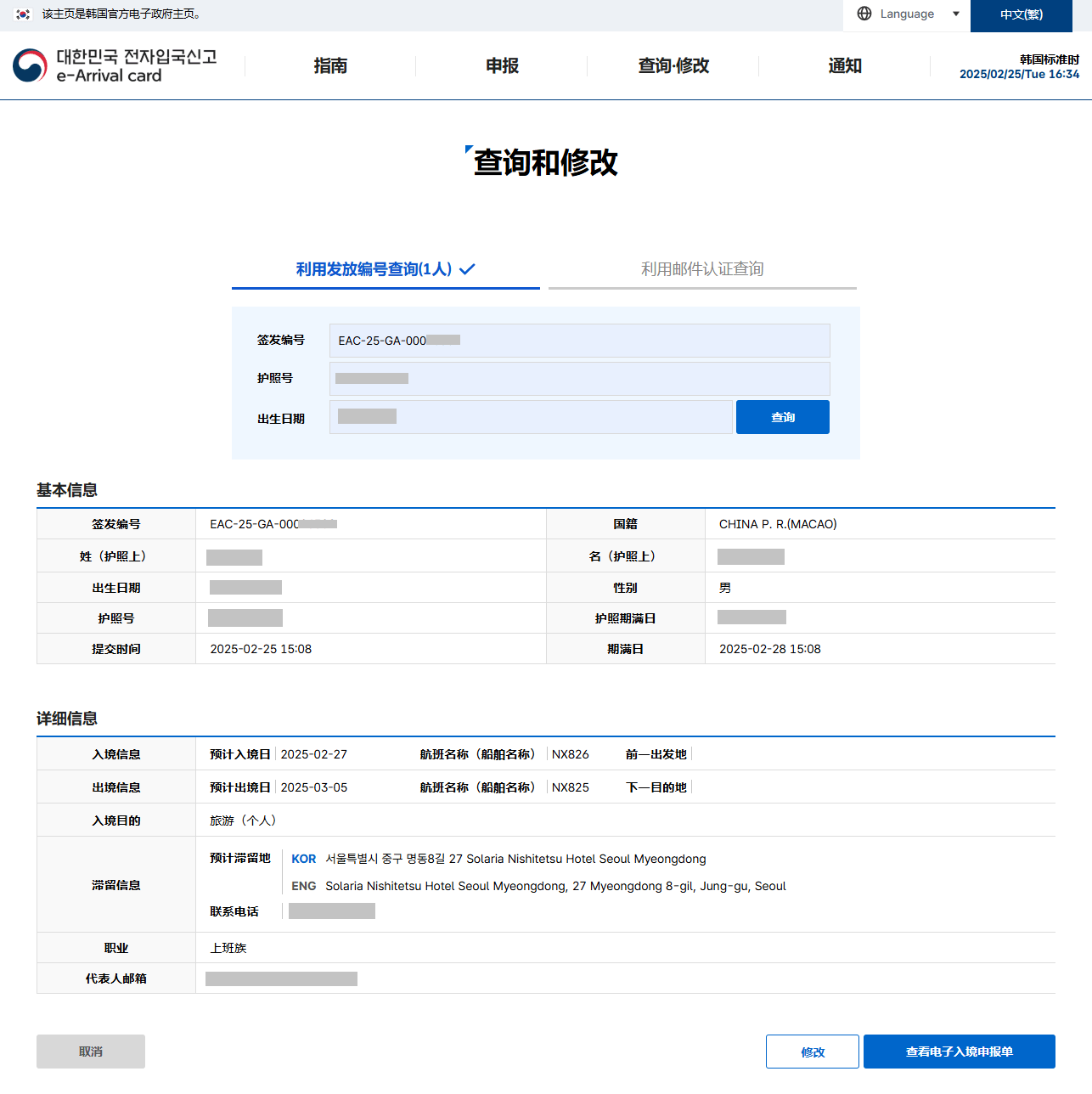Click the entry date 2025-02-27
Screen dimensions: 1092x1094
pyautogui.click(x=314, y=754)
